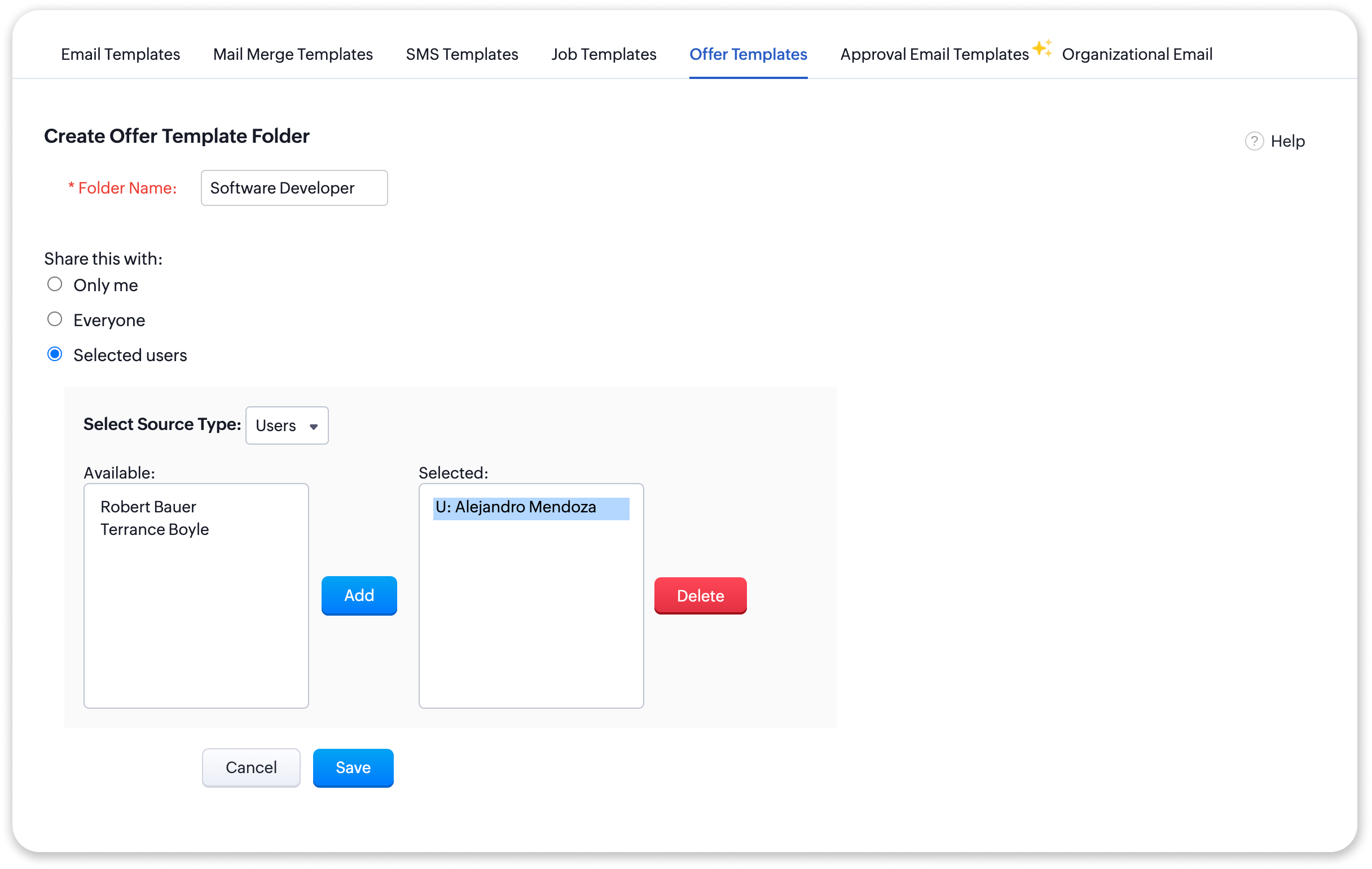The height and width of the screenshot is (869, 1372).
Task: Select the Selected users radio button
Action: coord(55,354)
